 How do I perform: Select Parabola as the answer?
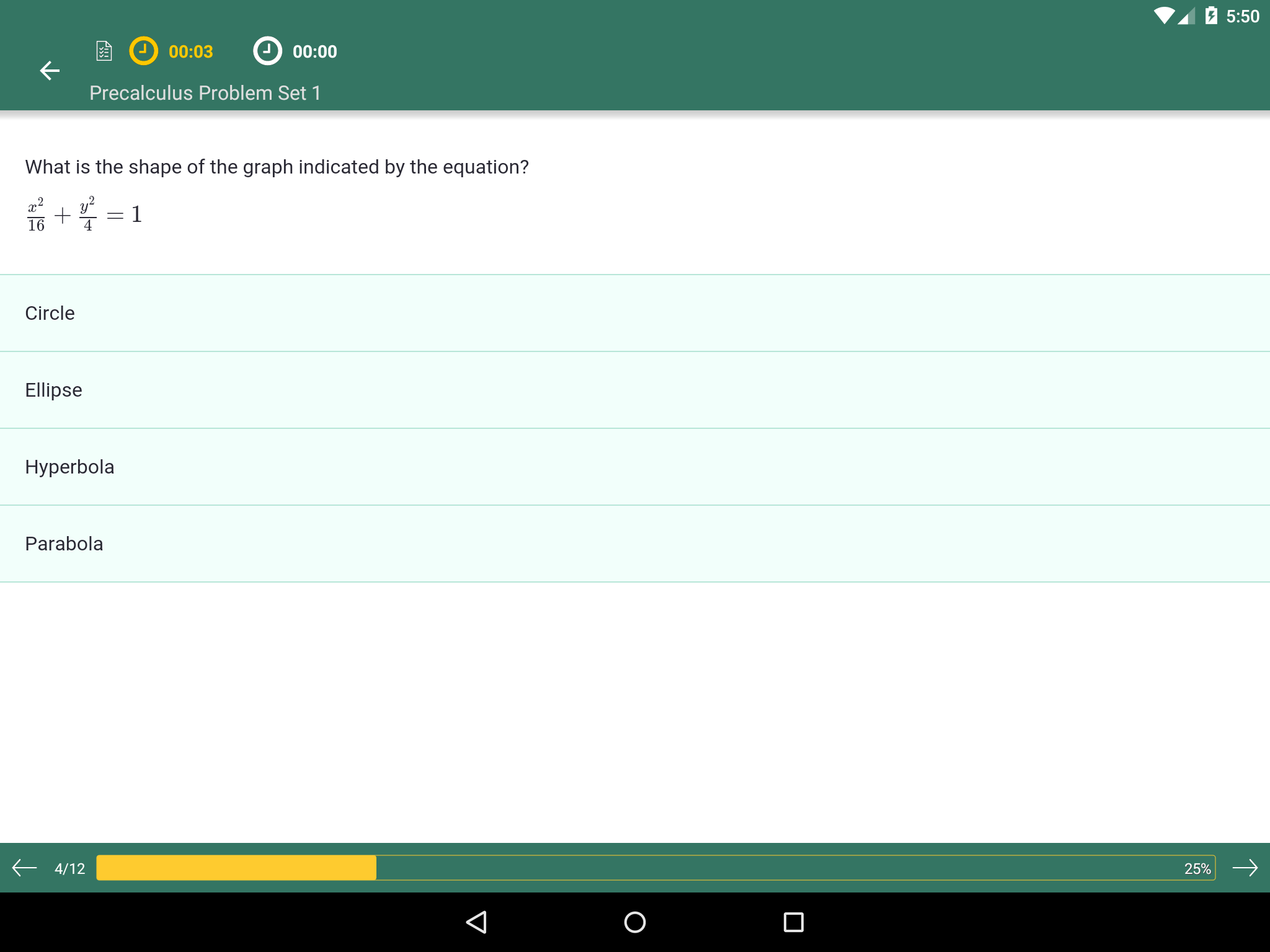pyautogui.click(x=635, y=544)
